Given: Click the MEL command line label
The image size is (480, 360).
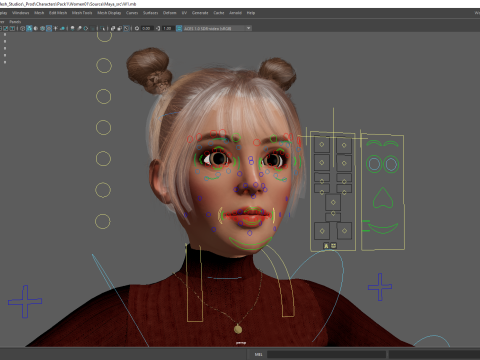Looking at the screenshot, I should coord(258,354).
